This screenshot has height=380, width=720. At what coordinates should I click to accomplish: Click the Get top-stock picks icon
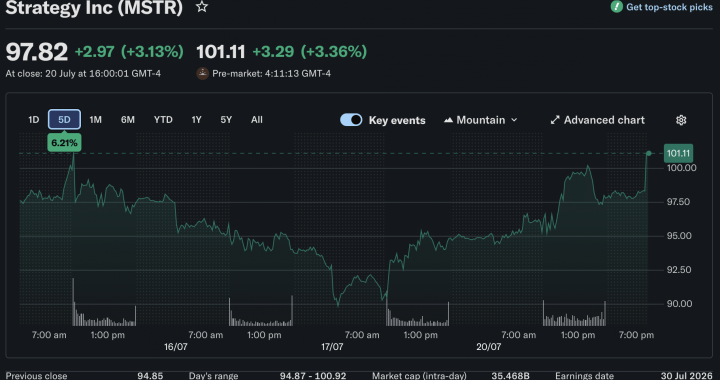coord(617,7)
